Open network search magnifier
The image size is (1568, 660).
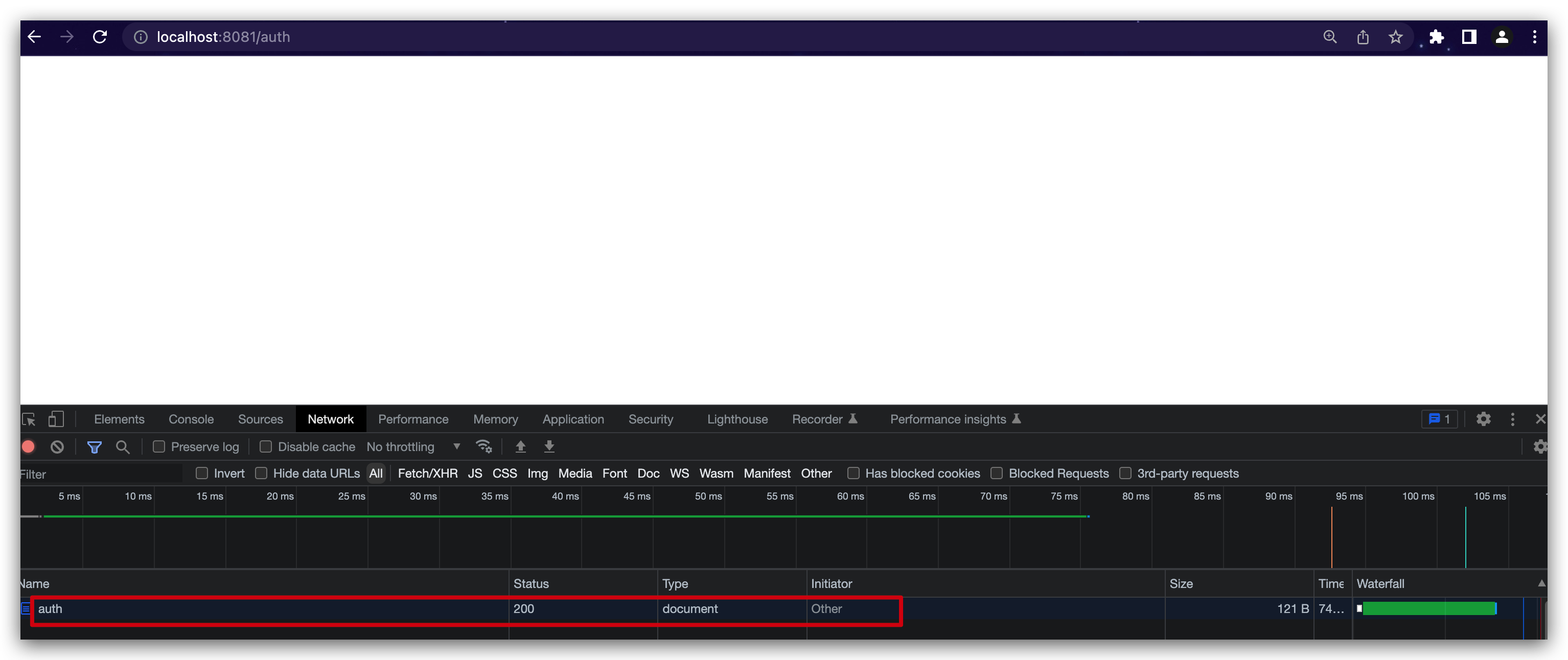(x=123, y=447)
